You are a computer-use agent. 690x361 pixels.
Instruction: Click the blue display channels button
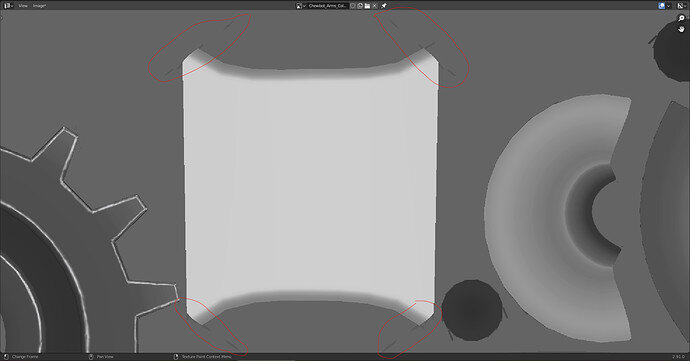tap(662, 6)
